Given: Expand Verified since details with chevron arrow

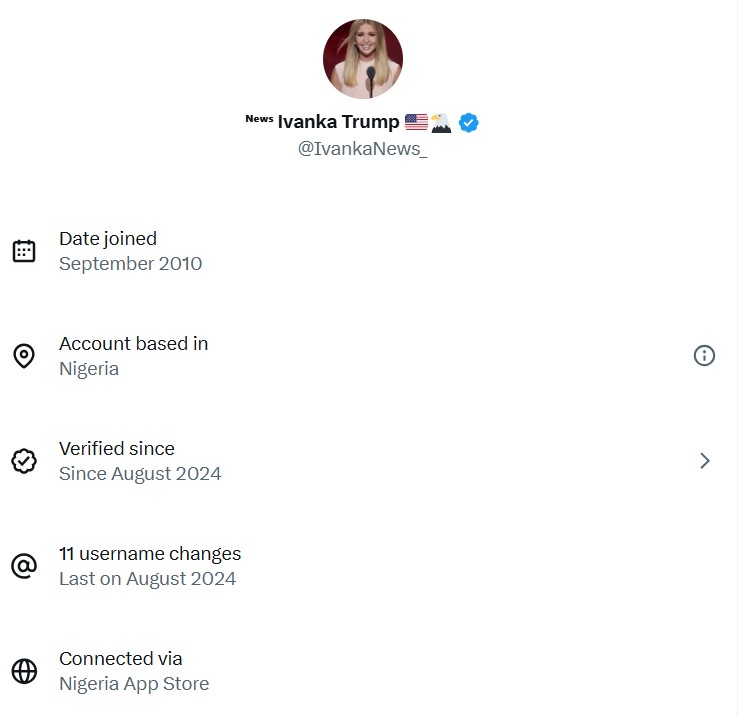Looking at the screenshot, I should (x=704, y=460).
